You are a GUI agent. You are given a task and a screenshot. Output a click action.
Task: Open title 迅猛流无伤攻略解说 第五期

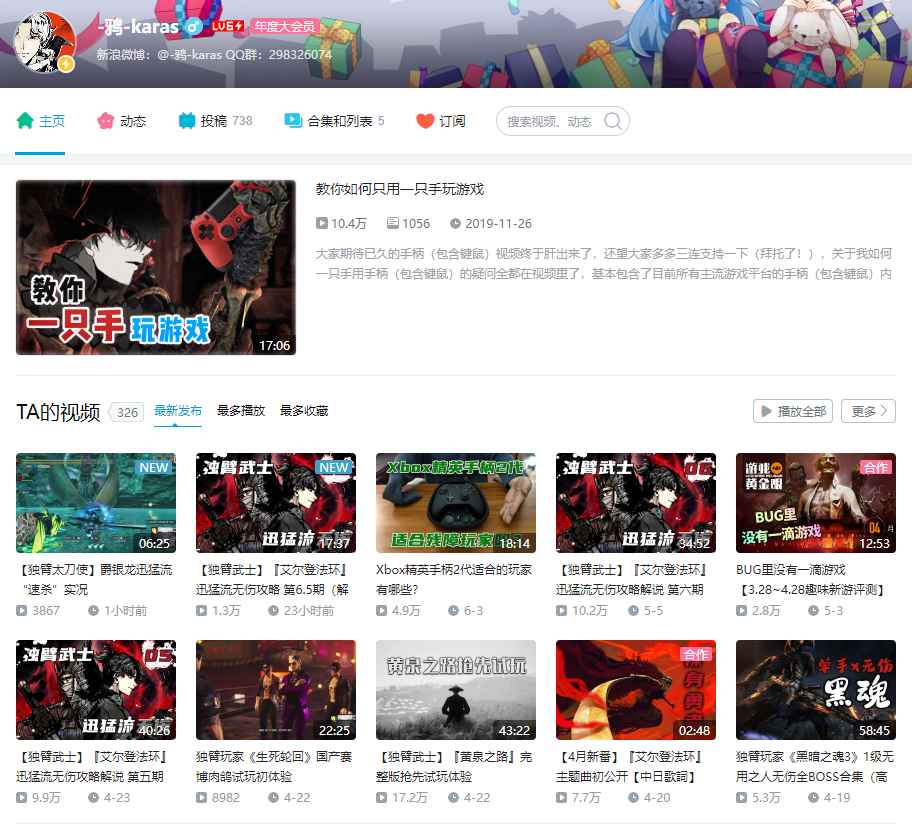[92, 767]
